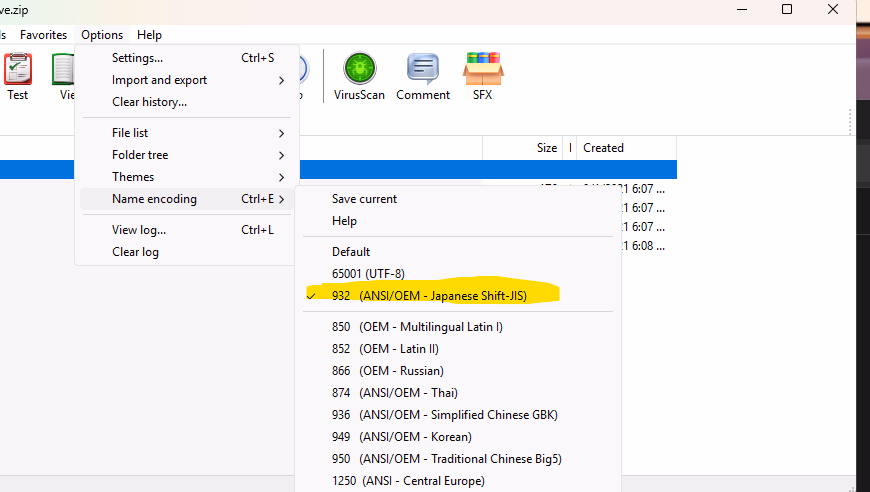Screen dimensions: 870x492
Task: Open the Help menu in menu bar
Action: 149,35
